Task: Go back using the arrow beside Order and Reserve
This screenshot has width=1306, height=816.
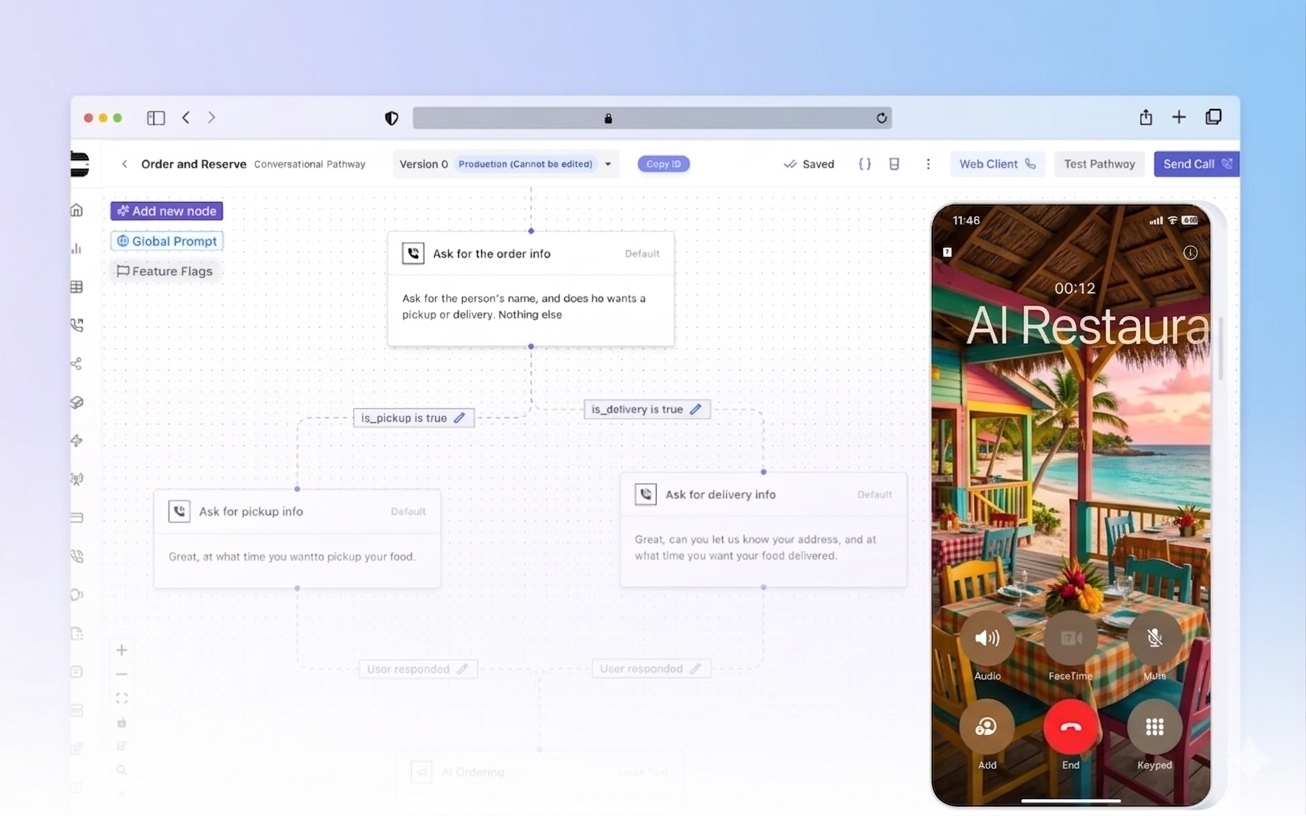Action: [x=124, y=164]
